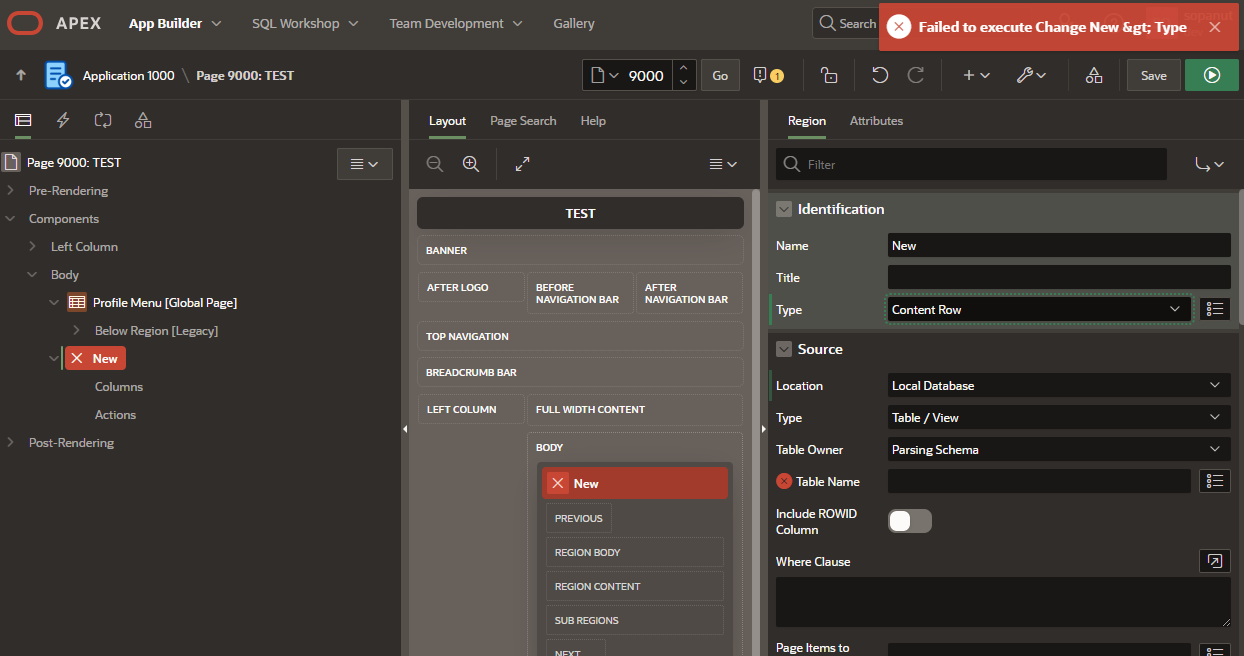Expand the layout pane to full screen
This screenshot has height=656, width=1244.
pos(522,164)
